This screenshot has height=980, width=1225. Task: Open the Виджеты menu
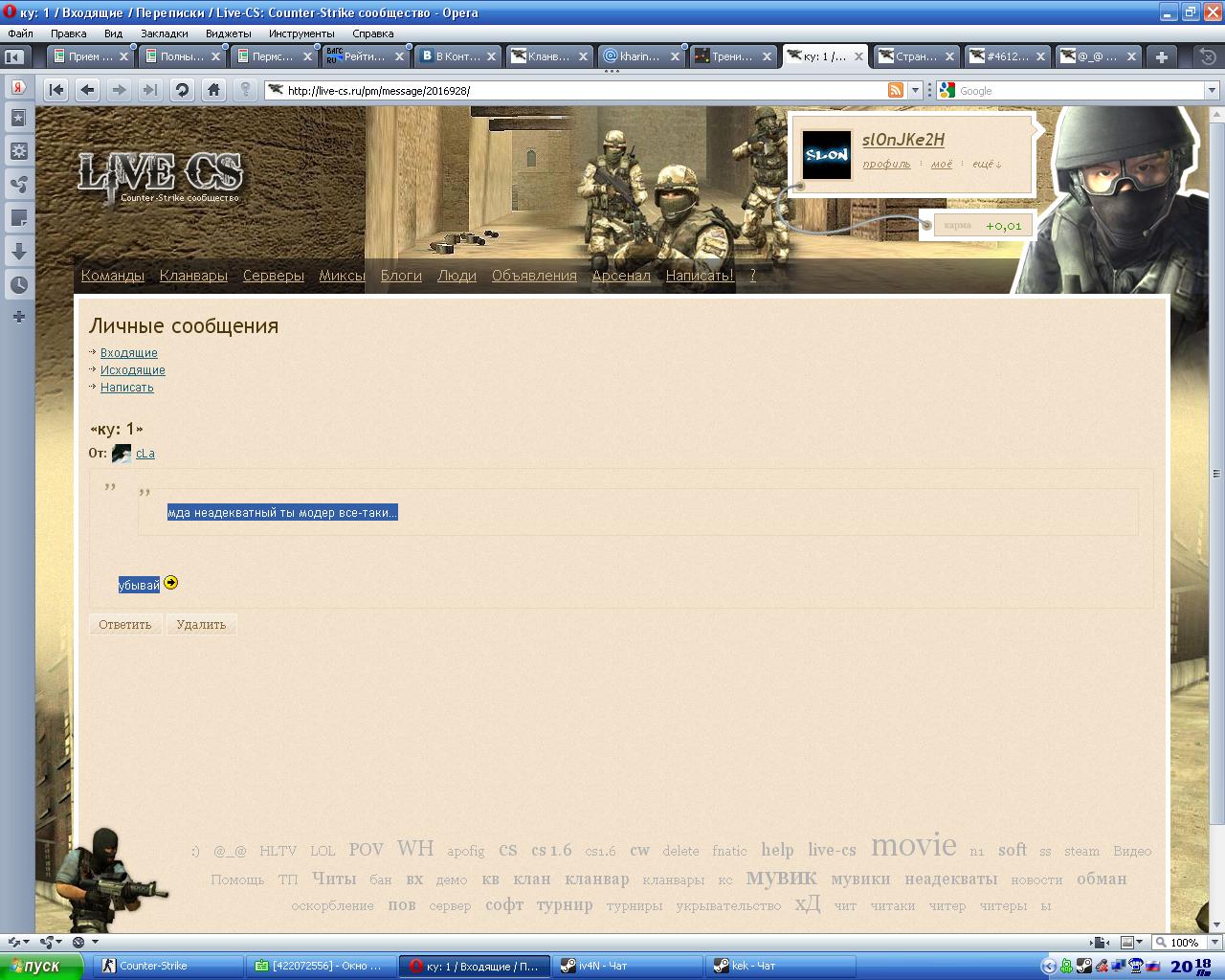(229, 33)
